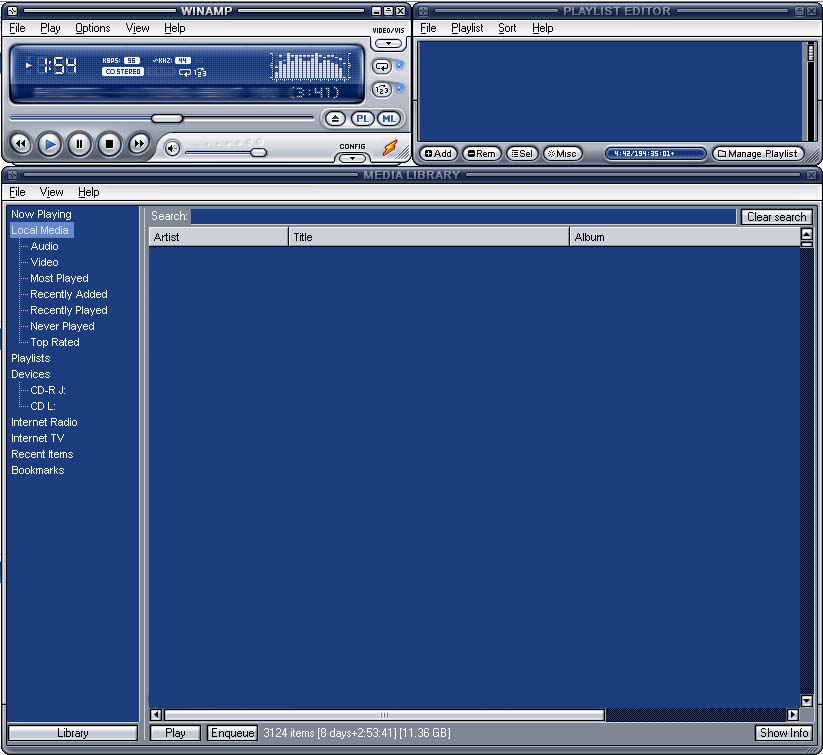Click the playlist time display 4:42/194:35:01+
Image resolution: width=823 pixels, height=755 pixels.
tap(655, 153)
